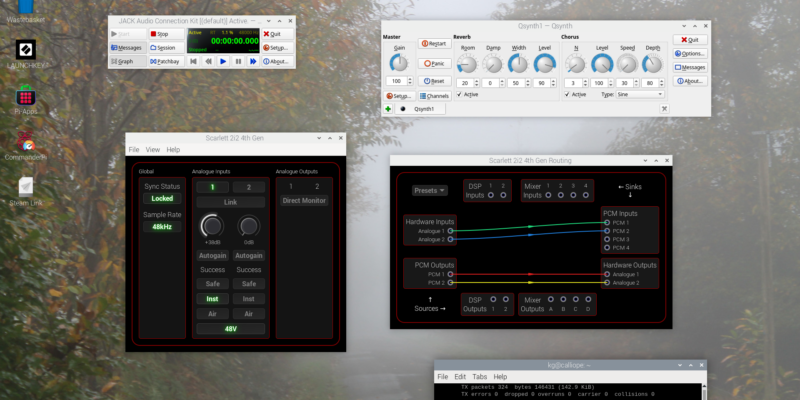Click the Panic button in Qsynth
The width and height of the screenshot is (800, 400).
pos(434,62)
